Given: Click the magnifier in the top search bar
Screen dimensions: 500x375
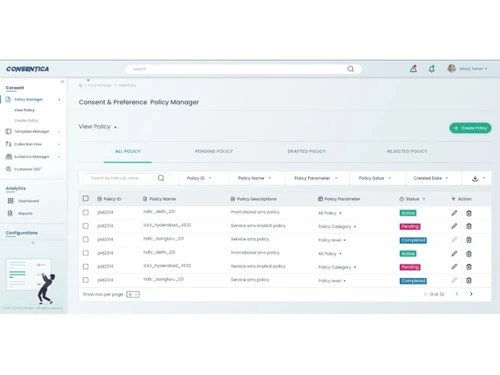Looking at the screenshot, I should (x=351, y=69).
